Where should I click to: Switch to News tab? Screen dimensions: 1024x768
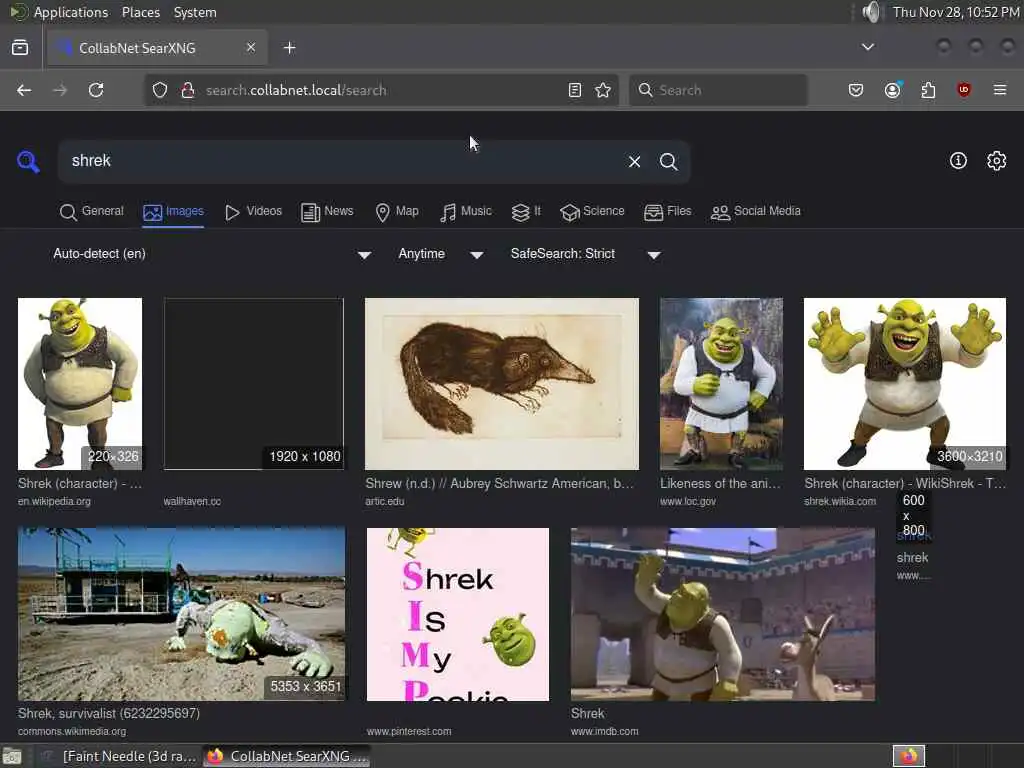pos(327,212)
